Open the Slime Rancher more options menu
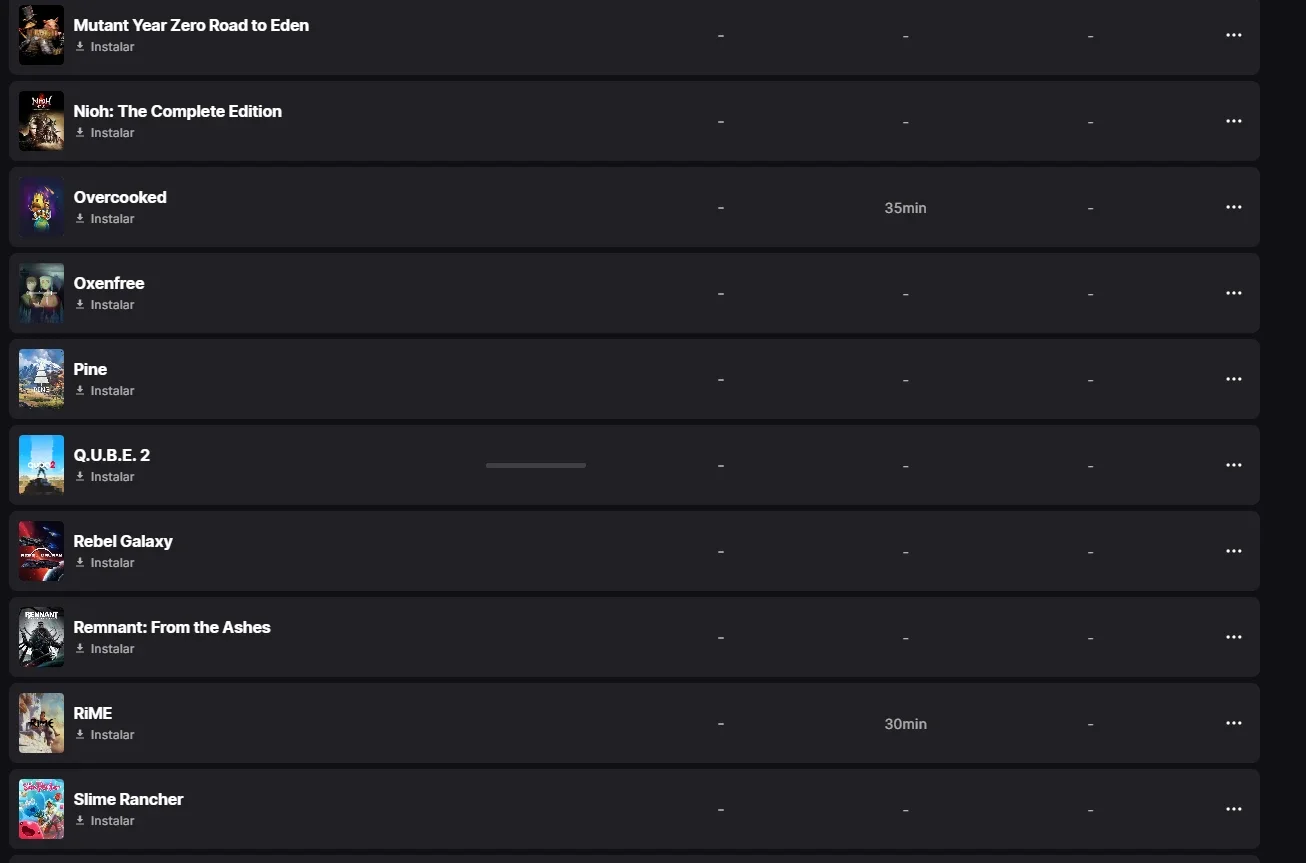Image resolution: width=1306 pixels, height=863 pixels. coord(1234,809)
